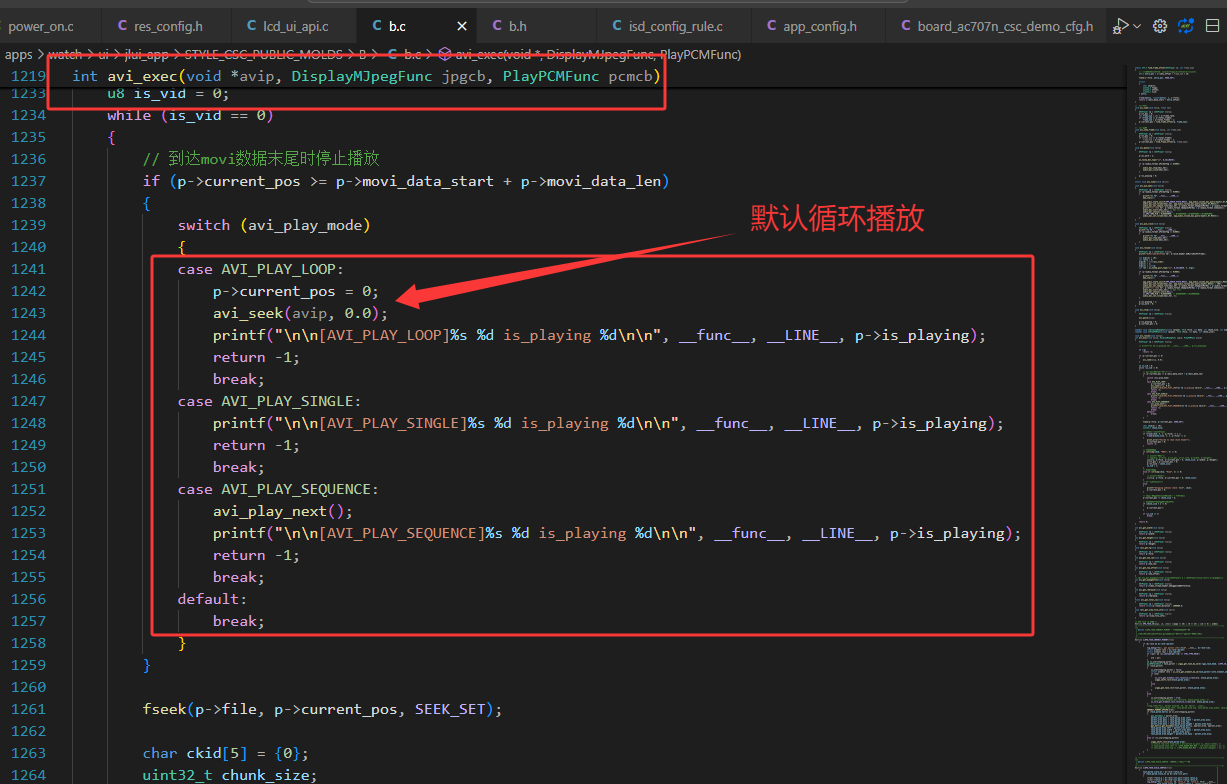Click the 'p->current_pos = 0;' line

(x=296, y=291)
